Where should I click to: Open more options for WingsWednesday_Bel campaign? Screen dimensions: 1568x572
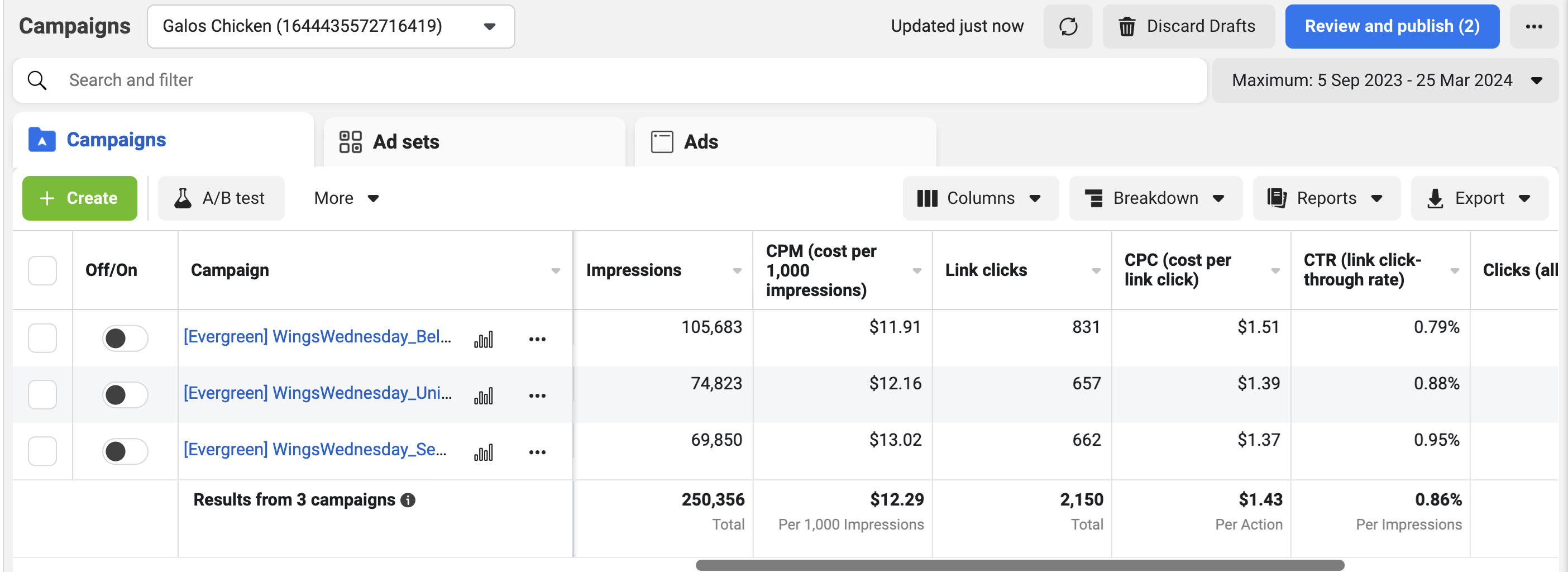tap(537, 339)
